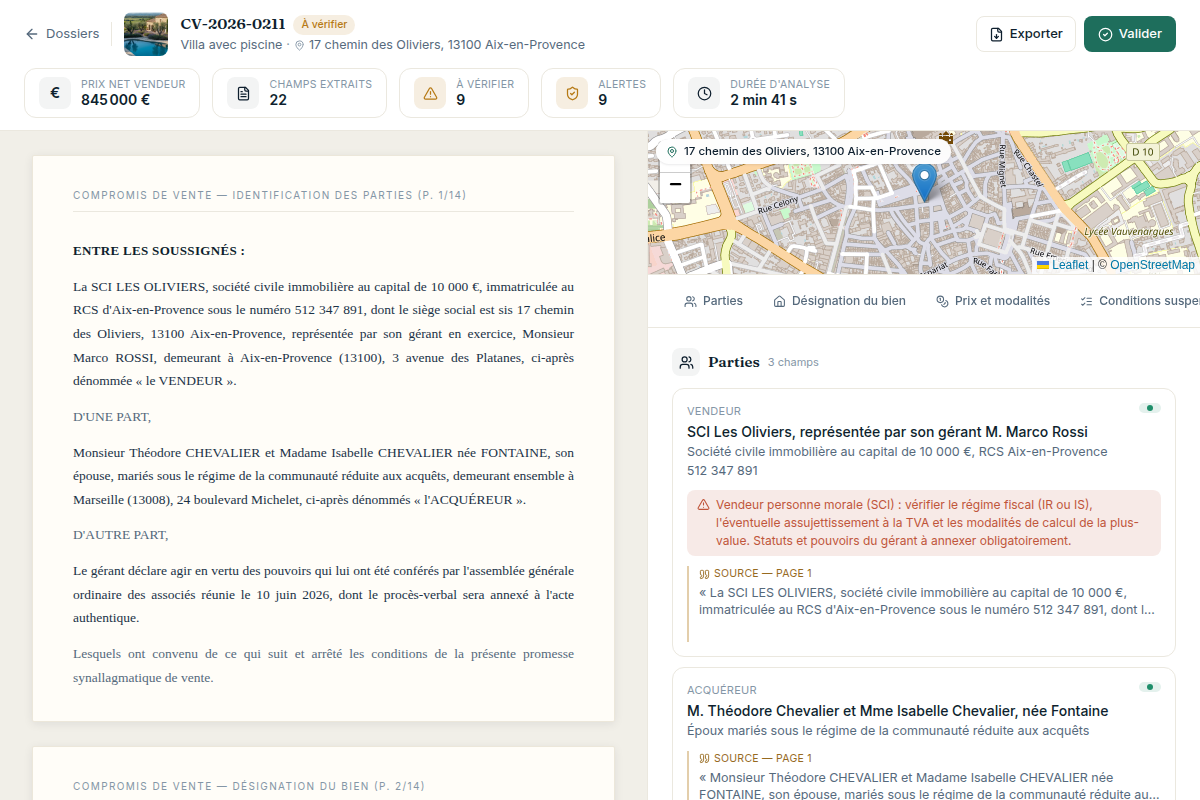Click the pin icon in the map address label

click(672, 151)
